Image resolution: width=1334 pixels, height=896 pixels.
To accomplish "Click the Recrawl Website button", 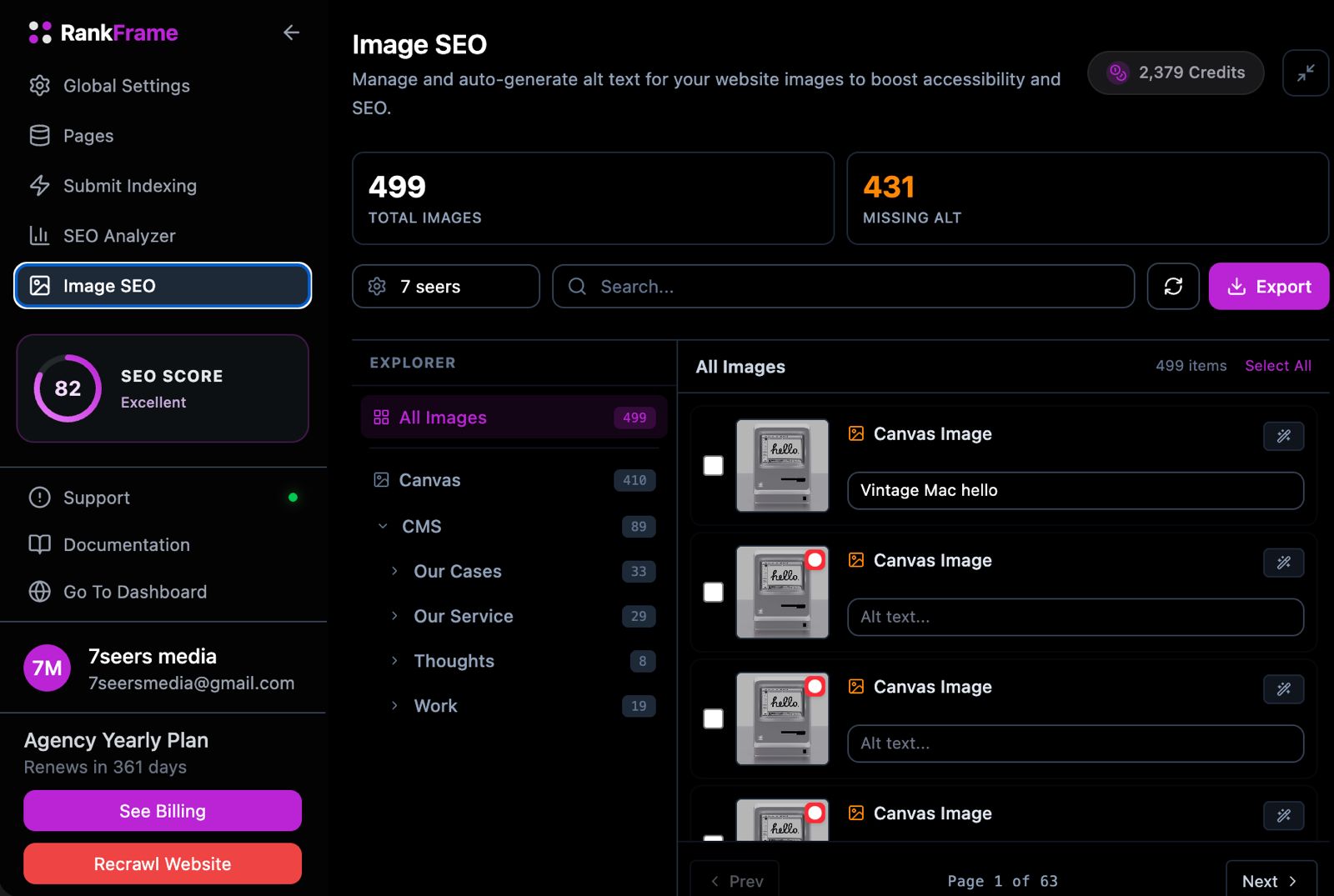I will pos(162,863).
